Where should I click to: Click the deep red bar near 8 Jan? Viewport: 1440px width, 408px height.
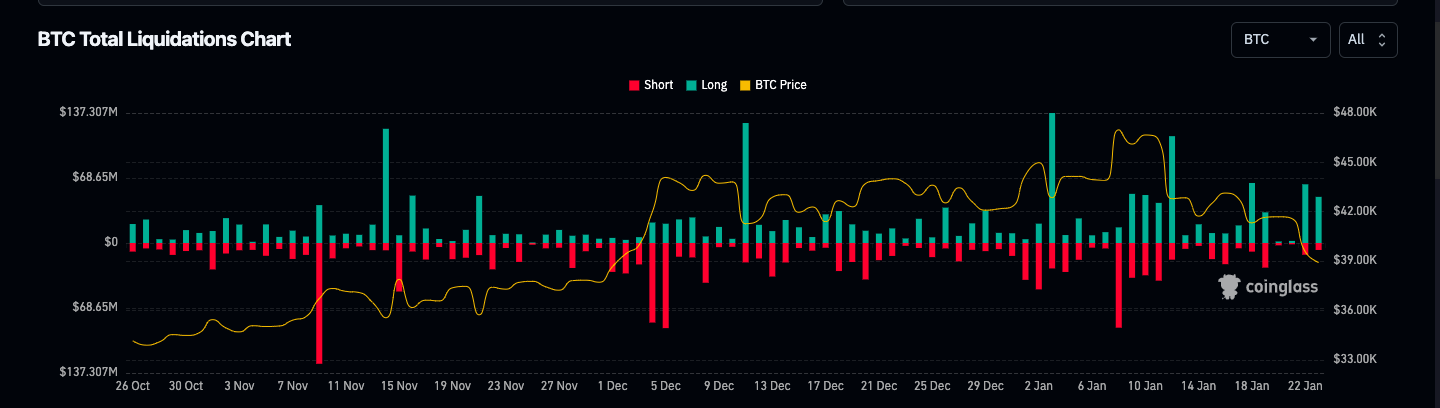[x=1119, y=285]
